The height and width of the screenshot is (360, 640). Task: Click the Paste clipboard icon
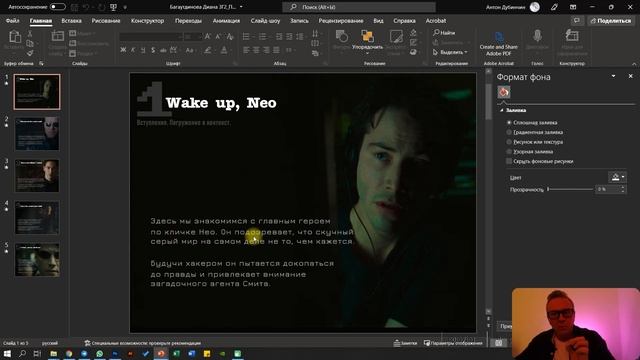point(15,37)
